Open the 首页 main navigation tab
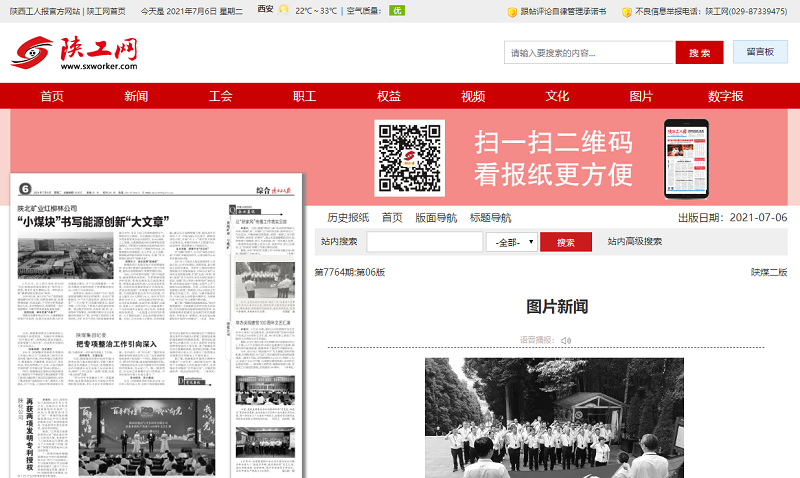Viewport: 800px width, 478px height. point(52,96)
